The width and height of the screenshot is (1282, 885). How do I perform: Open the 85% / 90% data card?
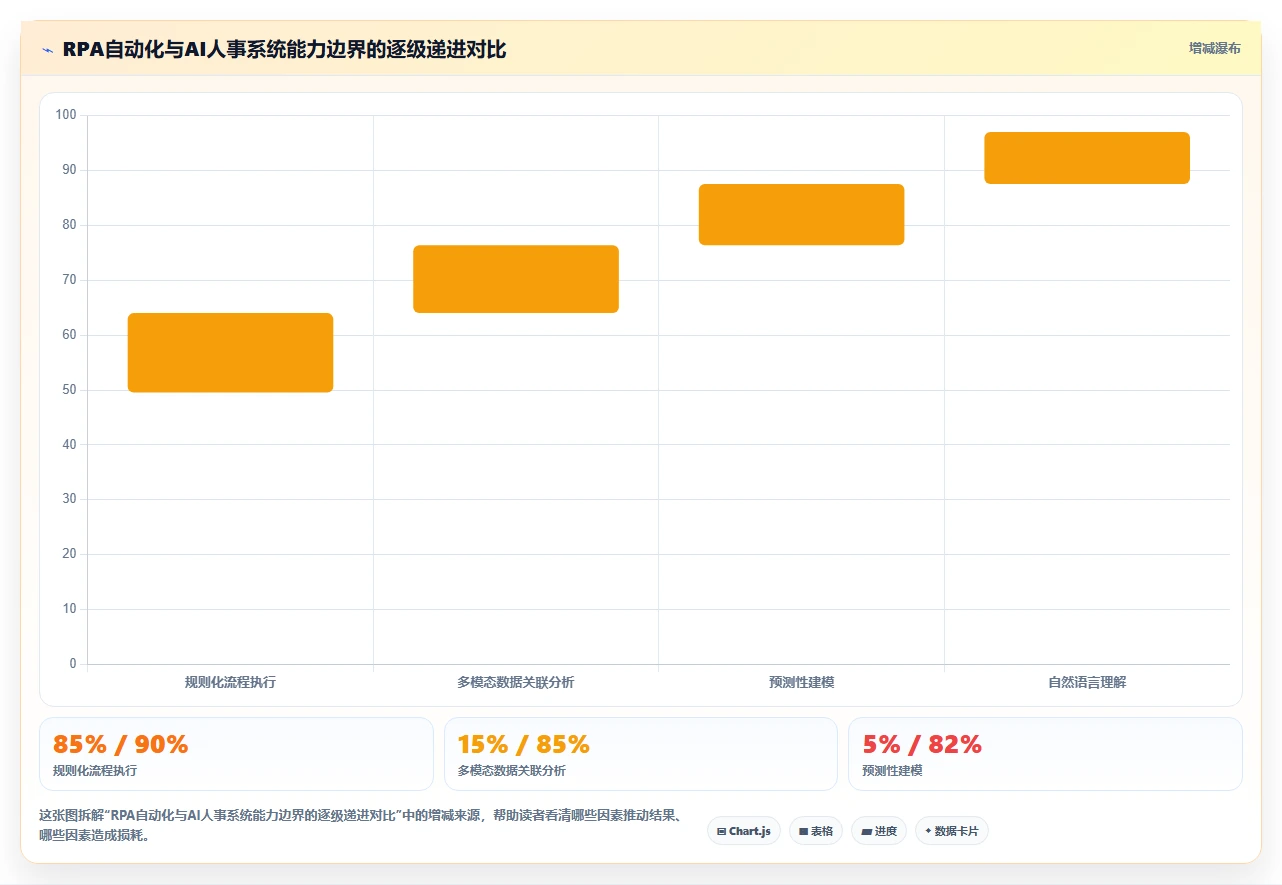coord(236,754)
